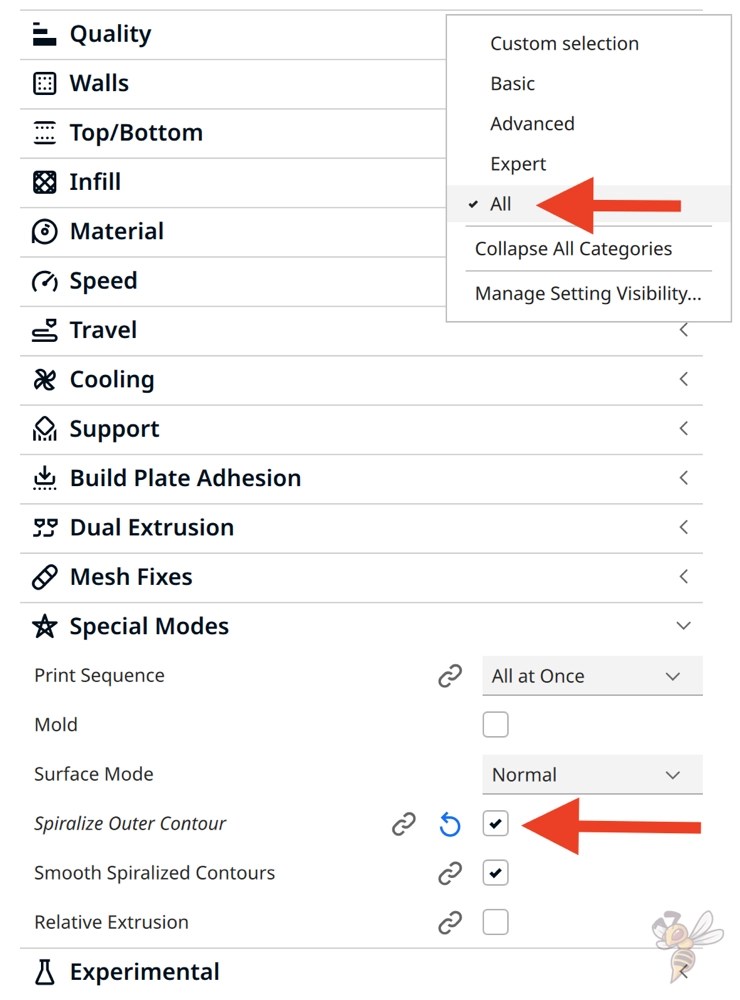
Task: Enable Relative Extrusion
Action: coord(495,921)
